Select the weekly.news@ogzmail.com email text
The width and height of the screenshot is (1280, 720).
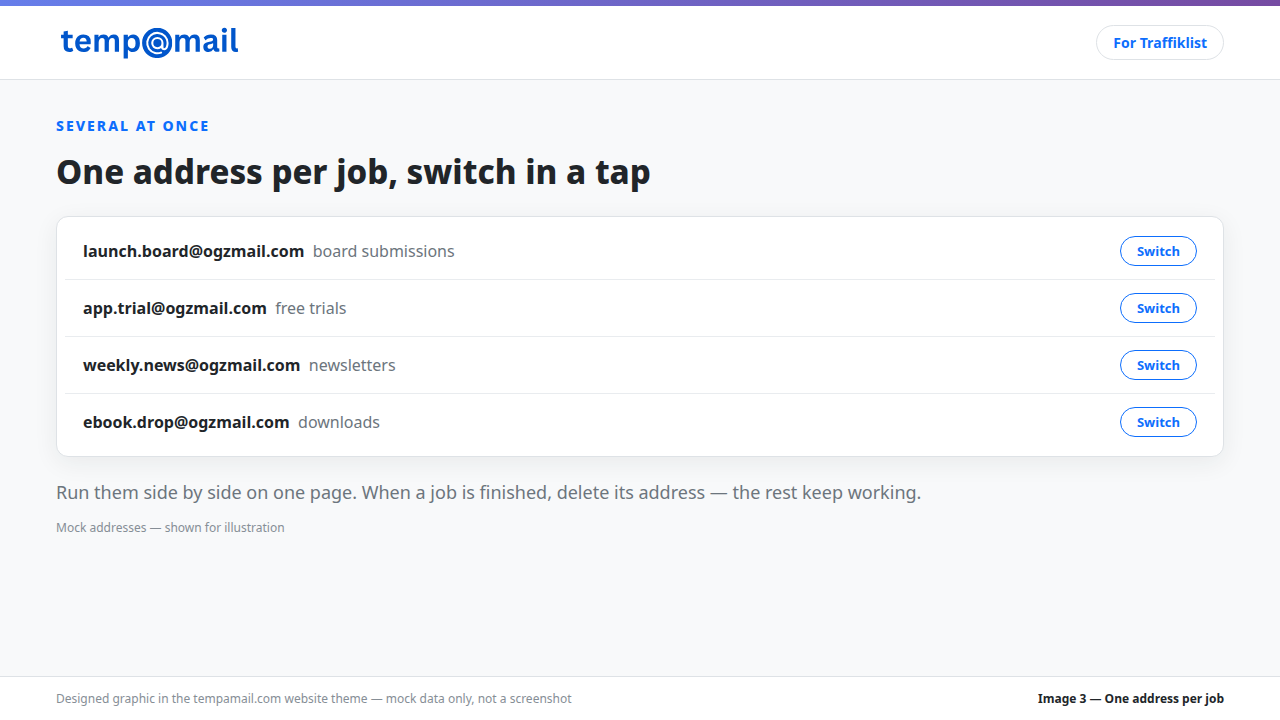(191, 365)
